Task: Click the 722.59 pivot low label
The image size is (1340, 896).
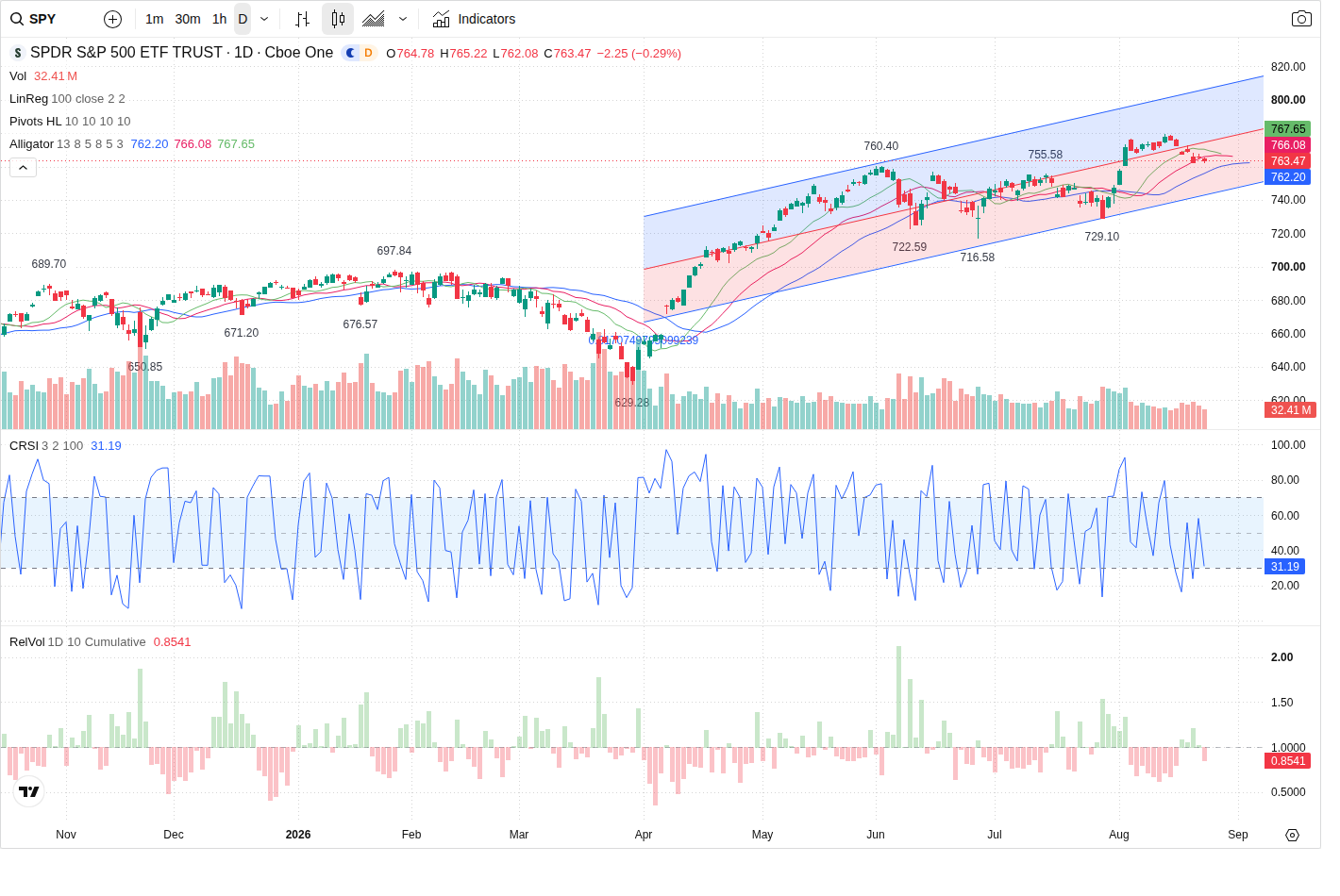Action: [910, 247]
